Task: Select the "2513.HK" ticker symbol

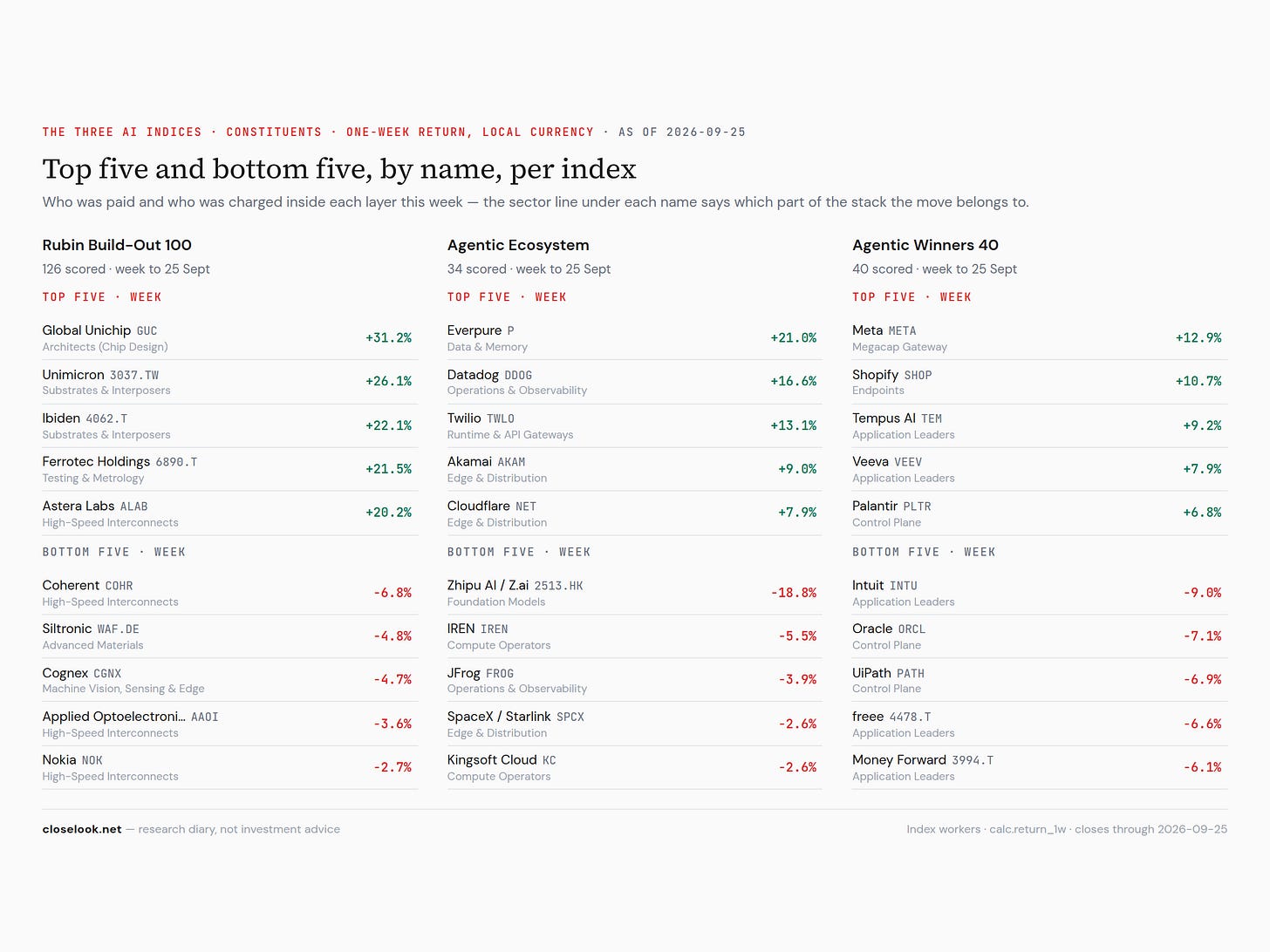Action: (559, 586)
